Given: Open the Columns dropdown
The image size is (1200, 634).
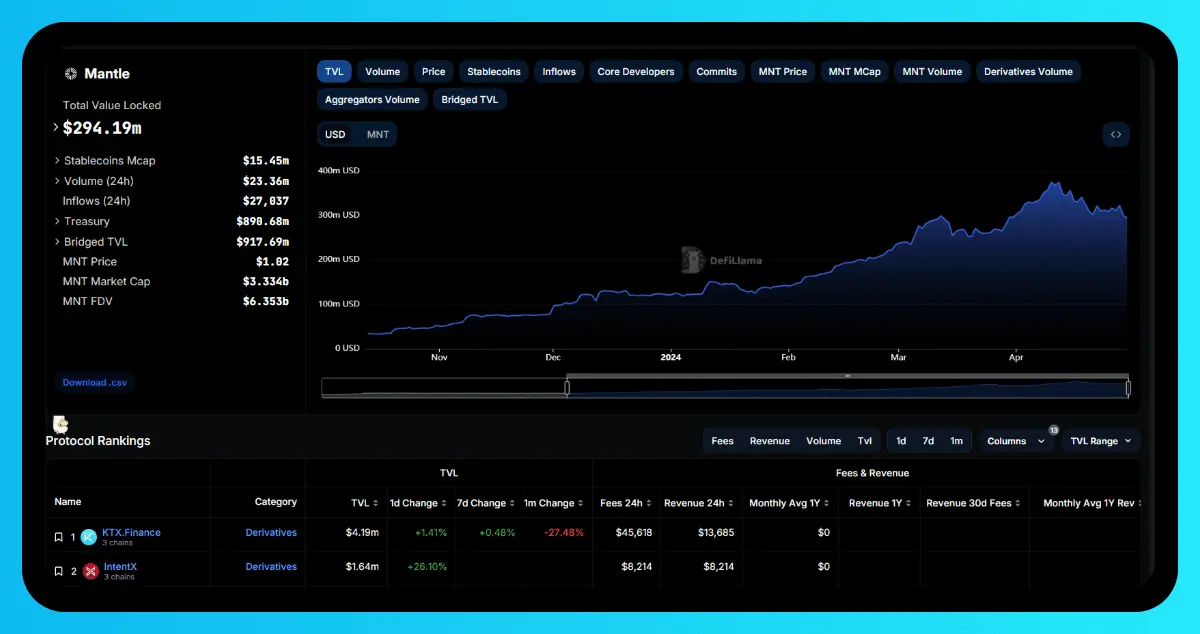Looking at the screenshot, I should click(x=1016, y=441).
